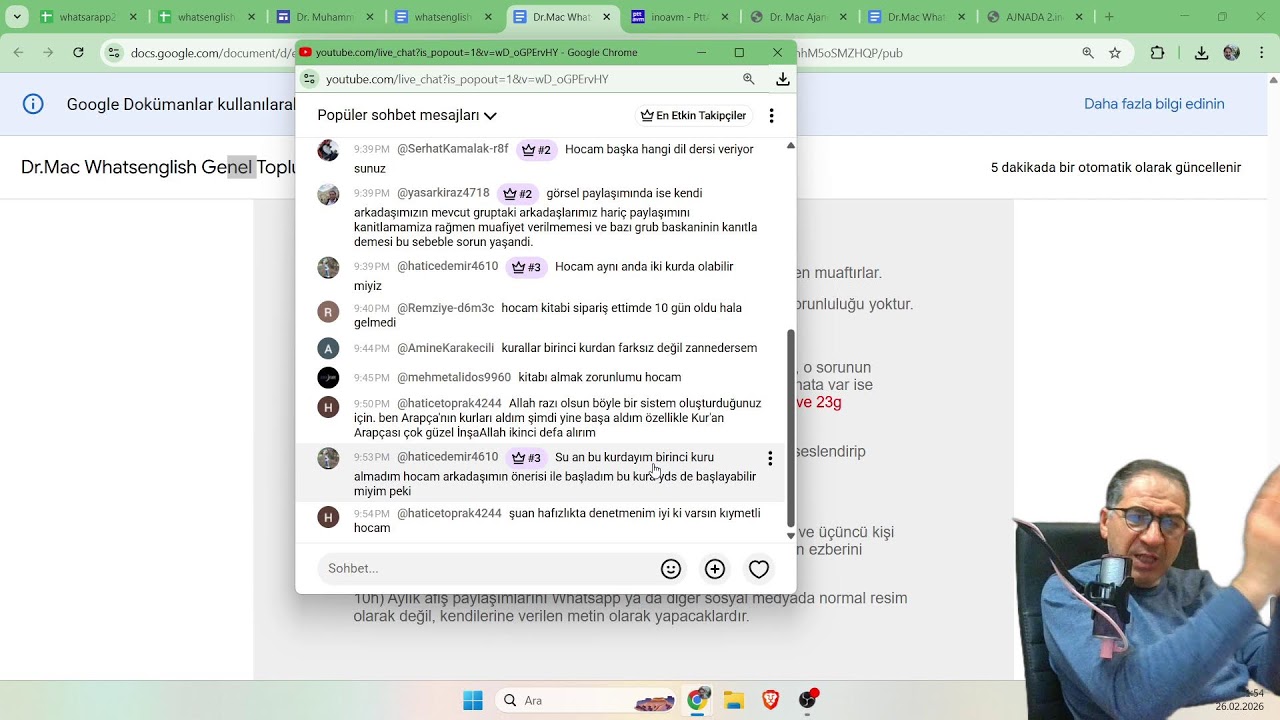Open File Explorer from taskbar

point(734,700)
